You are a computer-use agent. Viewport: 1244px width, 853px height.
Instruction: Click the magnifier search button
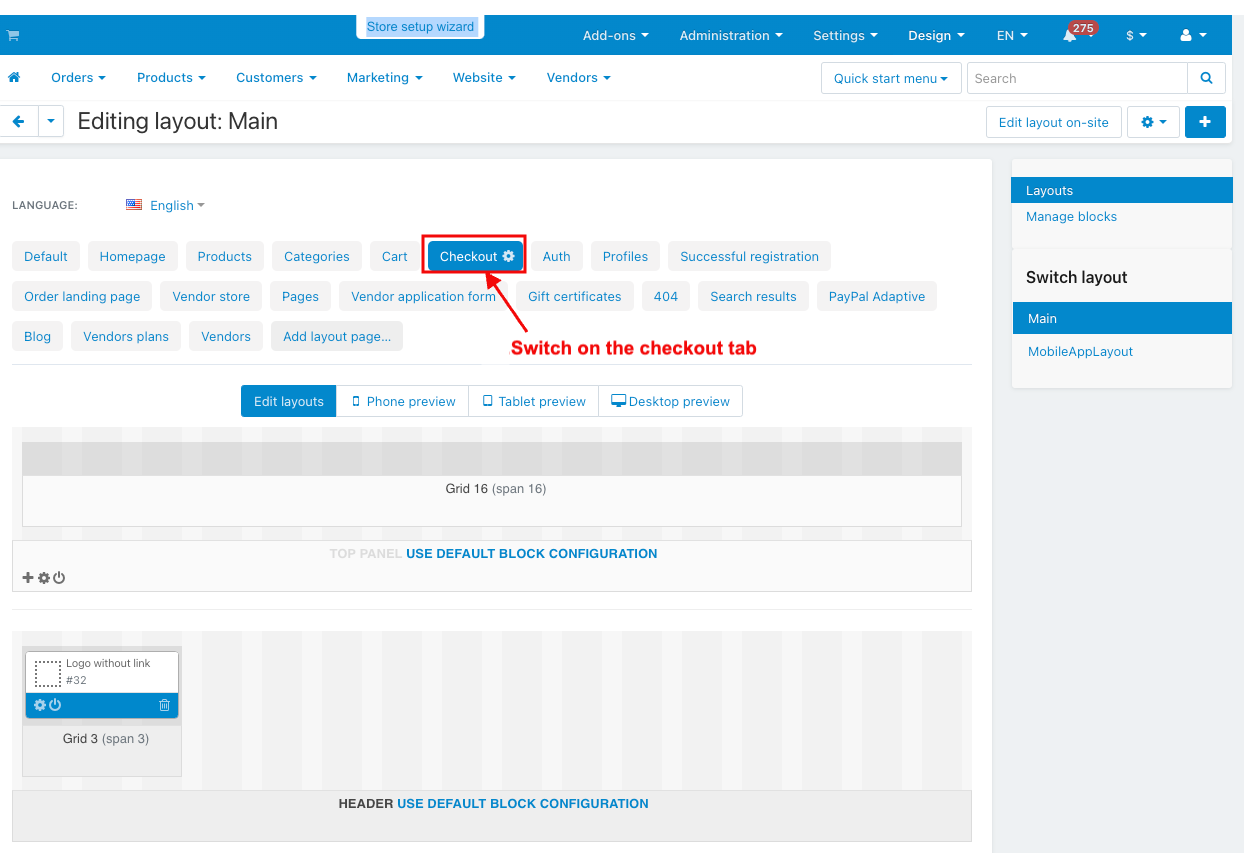pos(1206,78)
